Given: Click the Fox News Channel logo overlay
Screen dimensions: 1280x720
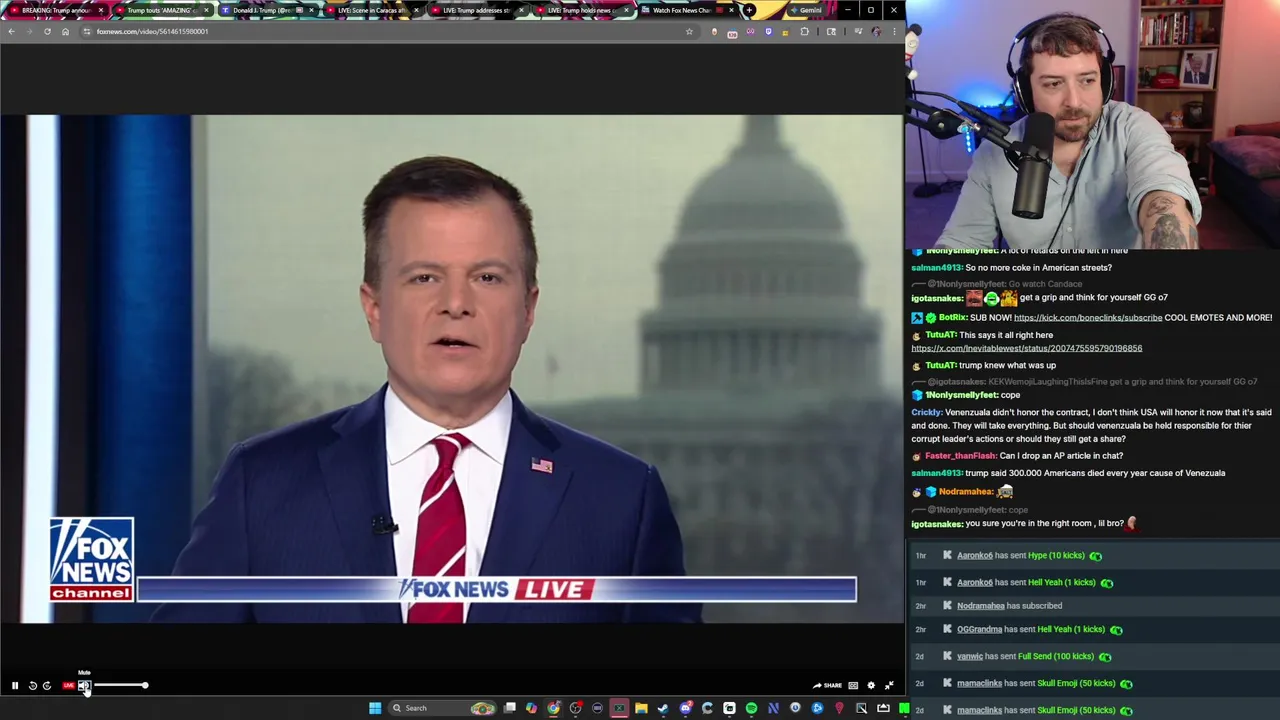Looking at the screenshot, I should (91, 559).
